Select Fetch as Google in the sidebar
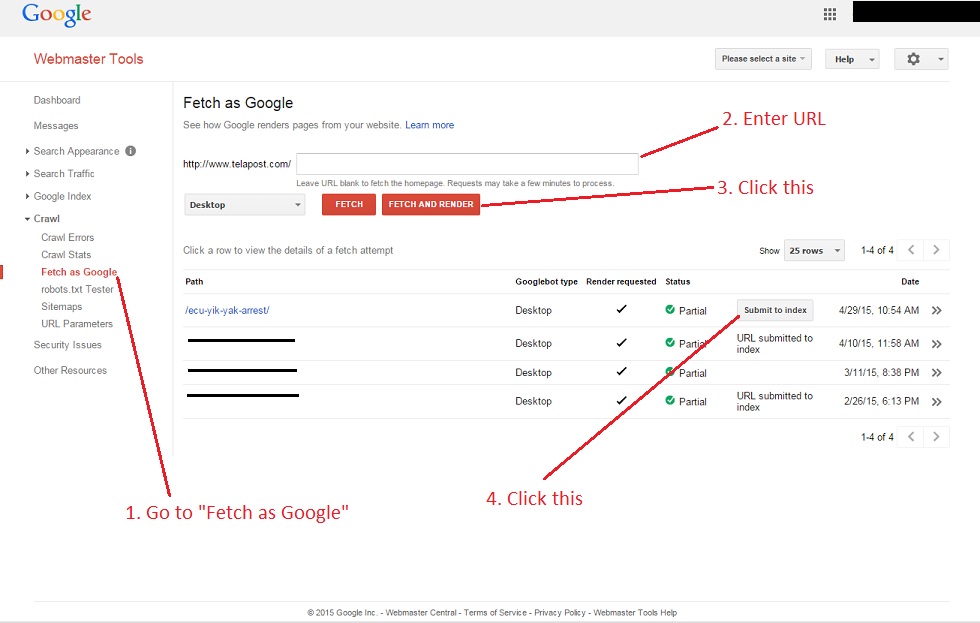The image size is (980, 623). tap(79, 272)
